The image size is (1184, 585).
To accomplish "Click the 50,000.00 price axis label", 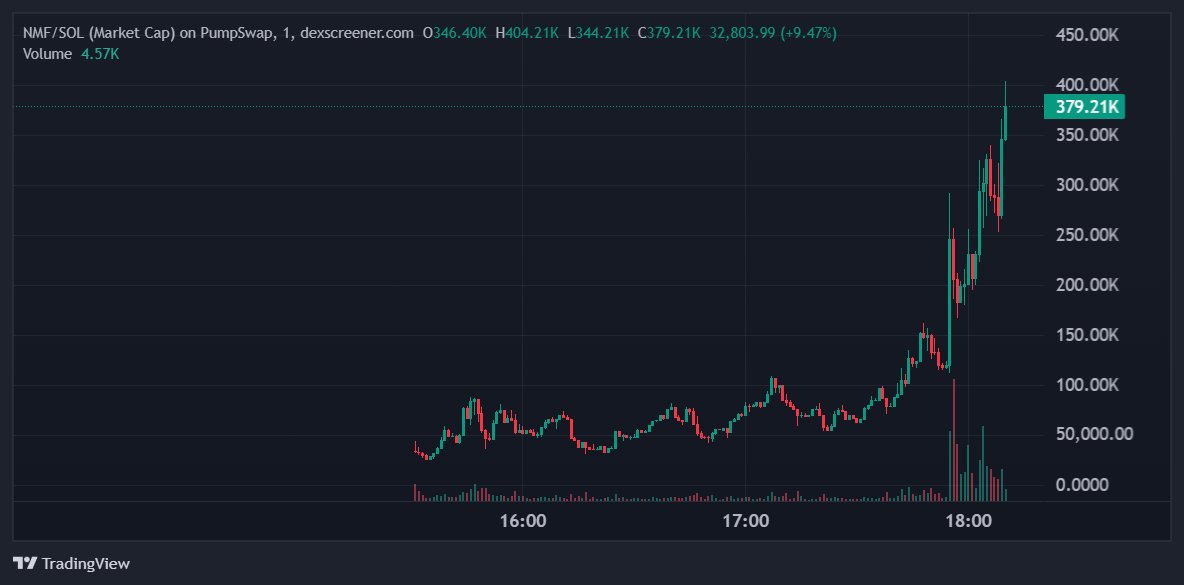I will [1094, 434].
